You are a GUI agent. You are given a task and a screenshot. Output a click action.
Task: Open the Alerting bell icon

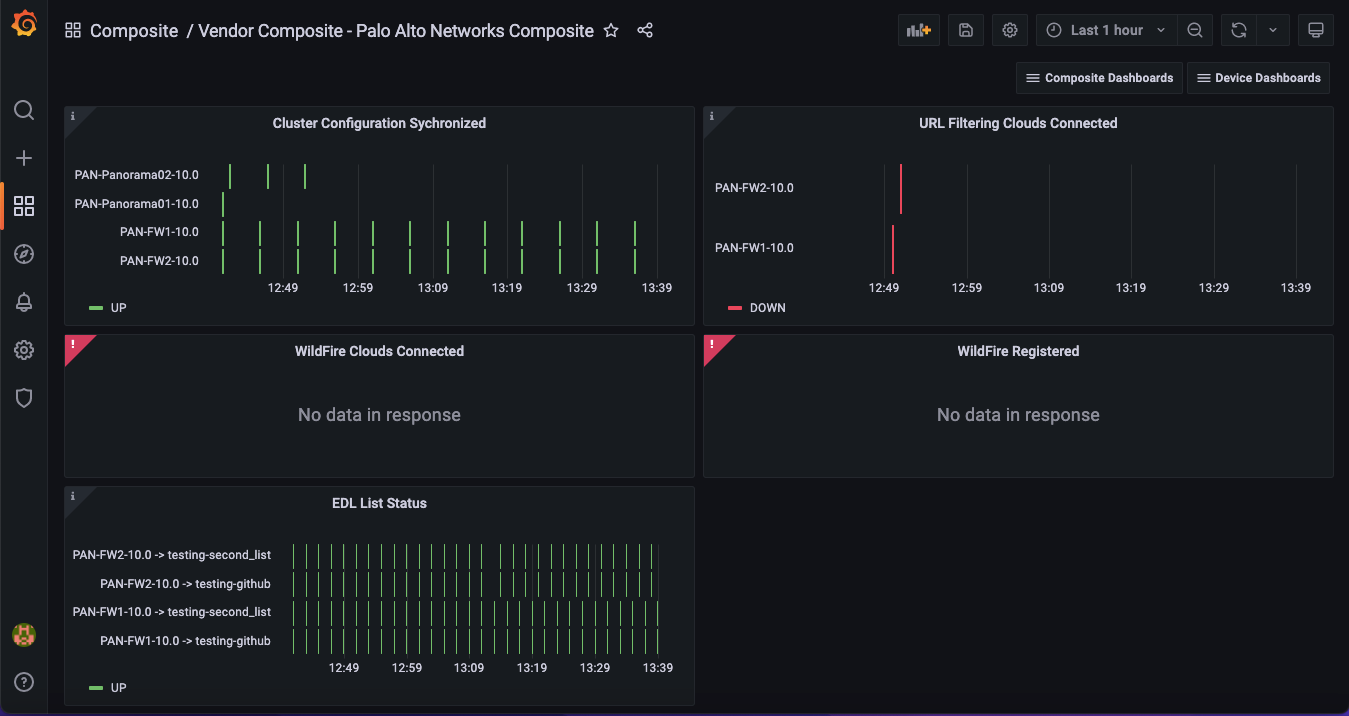pos(24,302)
